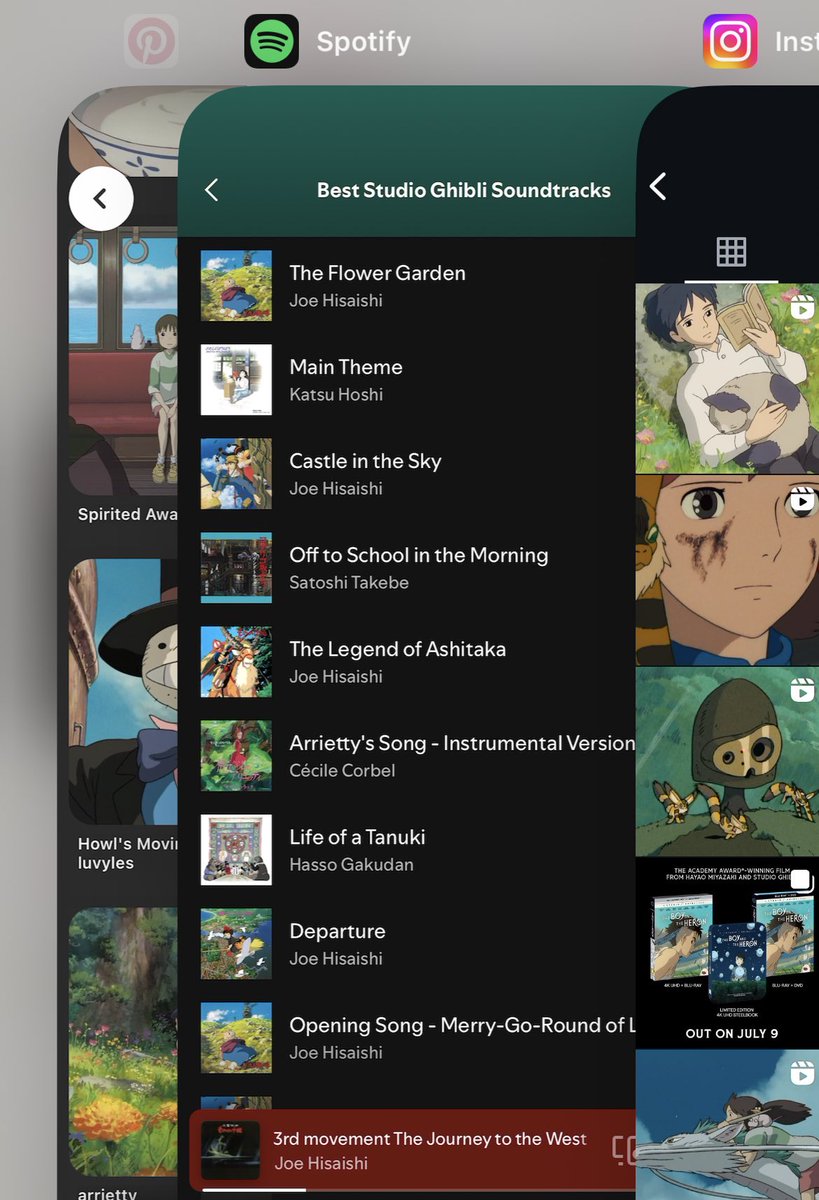Tap the Instagram back arrow
This screenshot has height=1200, width=819.
[658, 186]
